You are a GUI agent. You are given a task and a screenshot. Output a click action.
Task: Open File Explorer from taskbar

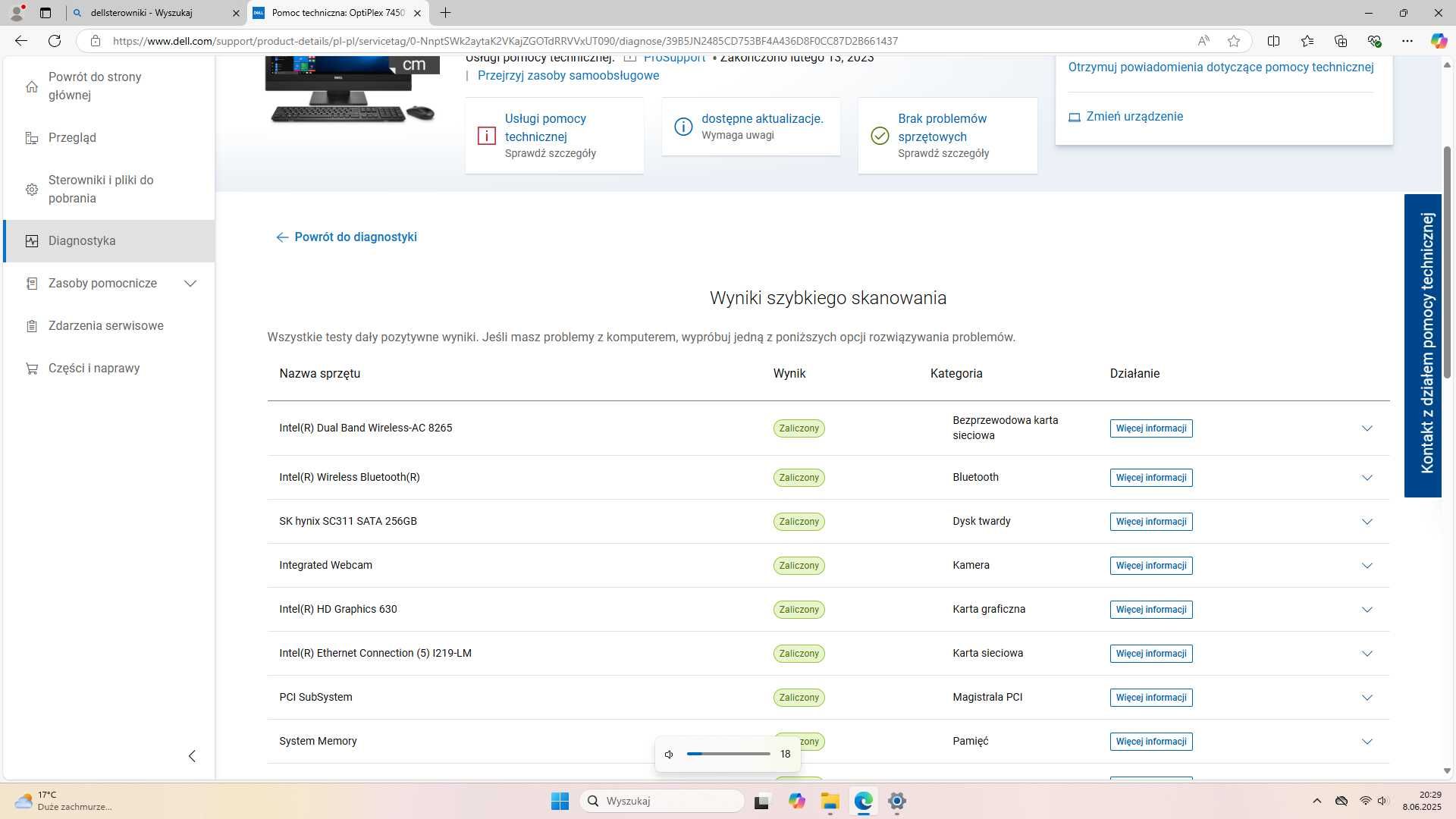[x=830, y=801]
